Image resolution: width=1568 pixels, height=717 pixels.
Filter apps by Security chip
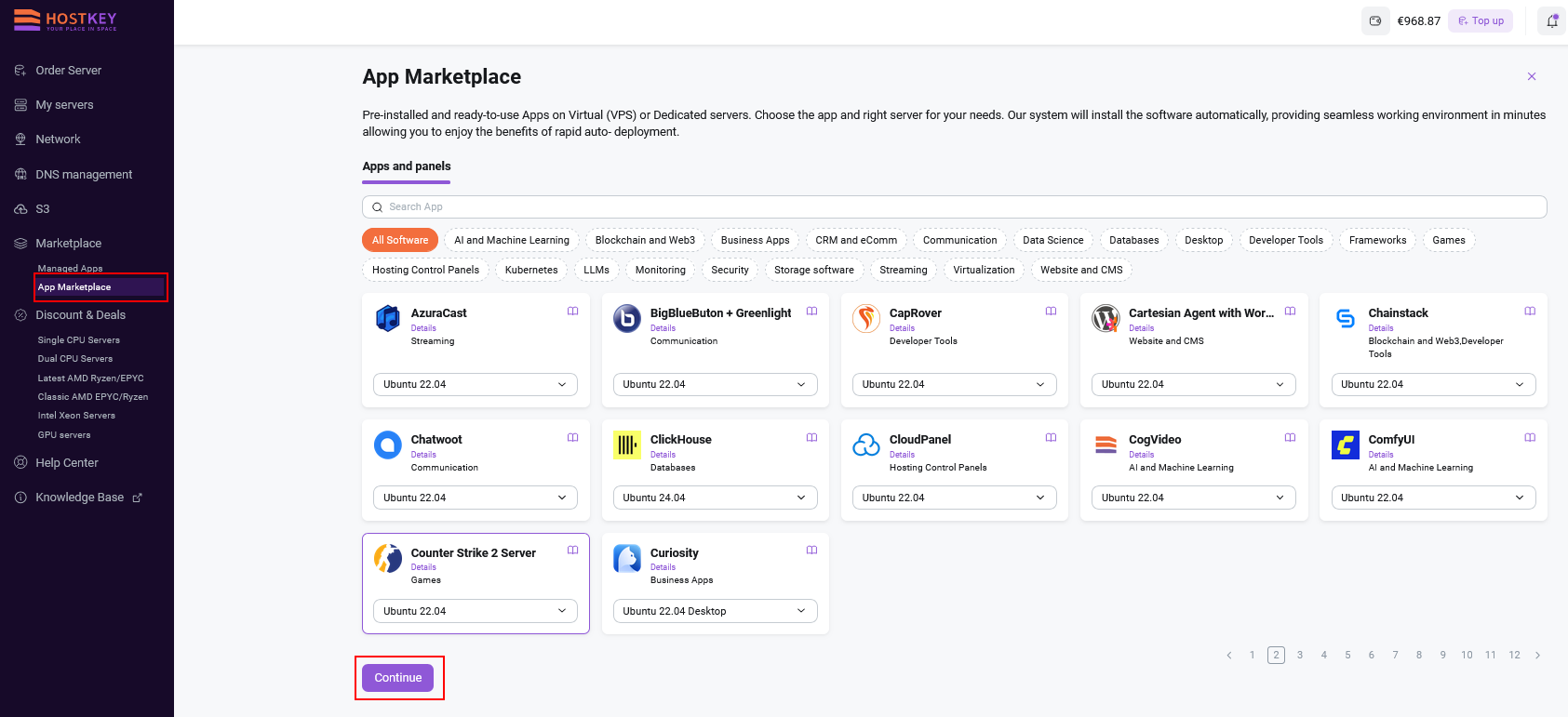(730, 270)
